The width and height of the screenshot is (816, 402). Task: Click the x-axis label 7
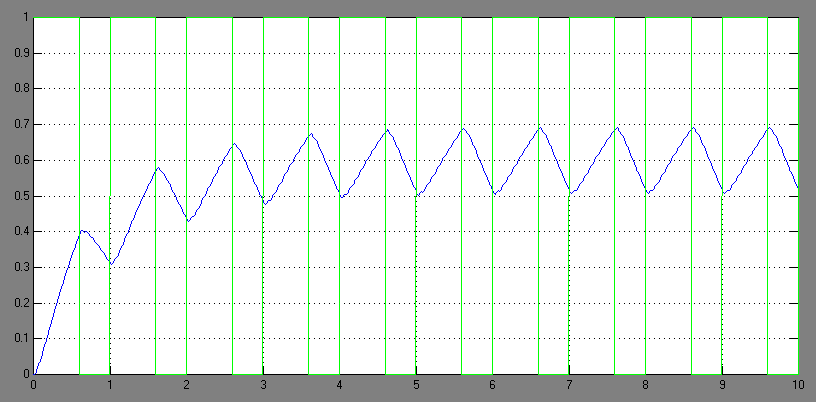(x=569, y=386)
